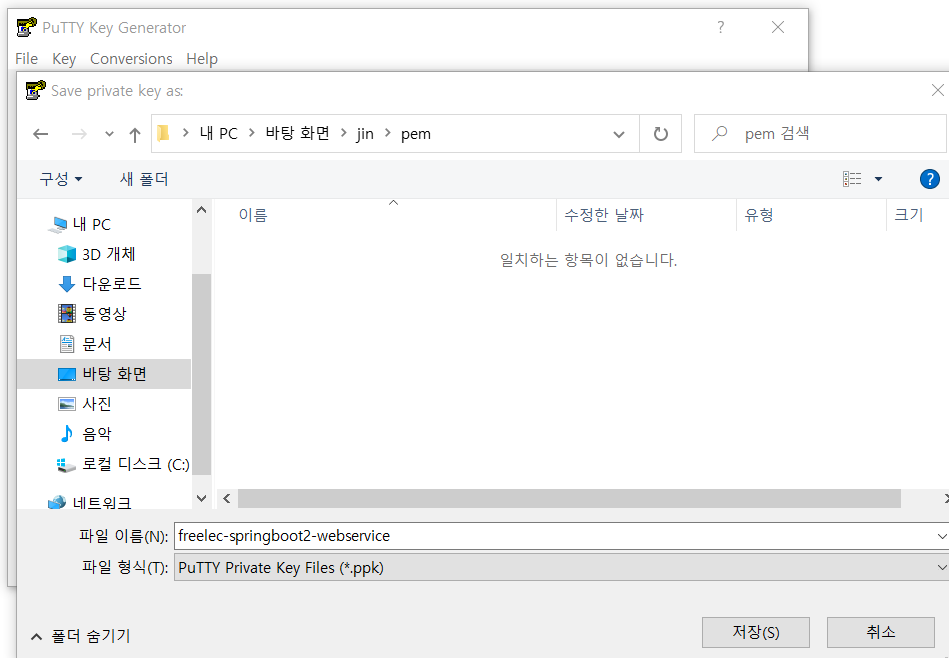Click sidebar scroll up arrow
The height and width of the screenshot is (658, 949).
(x=202, y=210)
